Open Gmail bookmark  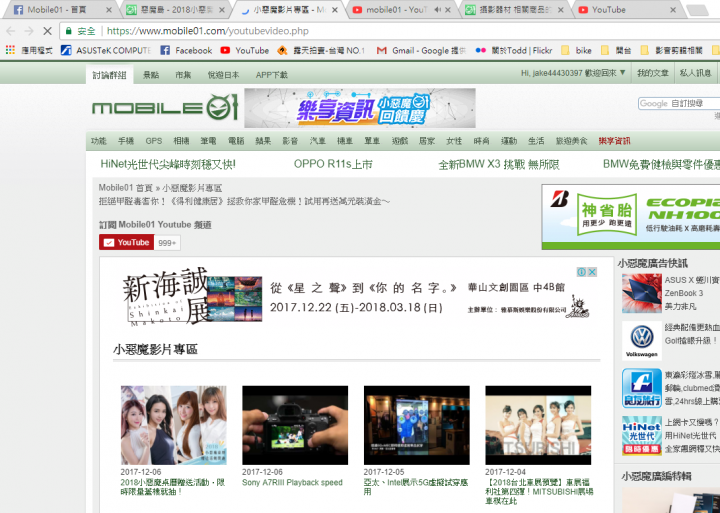(421, 51)
